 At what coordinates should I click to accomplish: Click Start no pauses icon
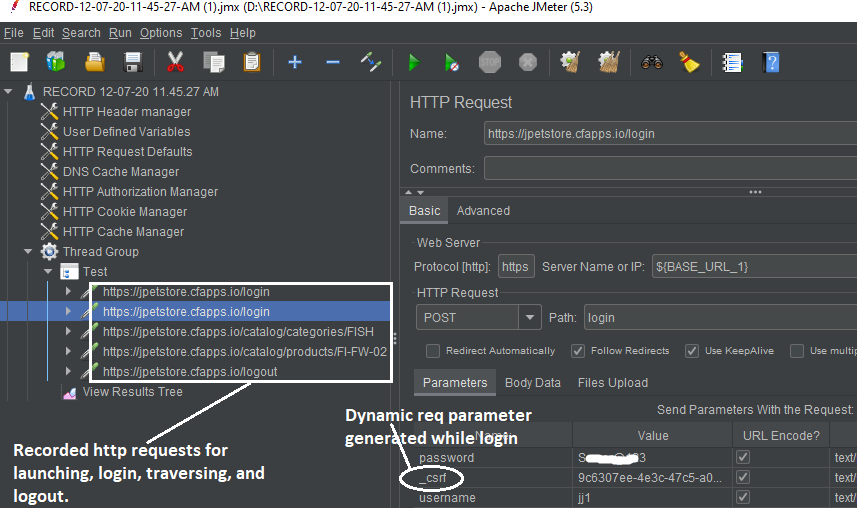451,62
